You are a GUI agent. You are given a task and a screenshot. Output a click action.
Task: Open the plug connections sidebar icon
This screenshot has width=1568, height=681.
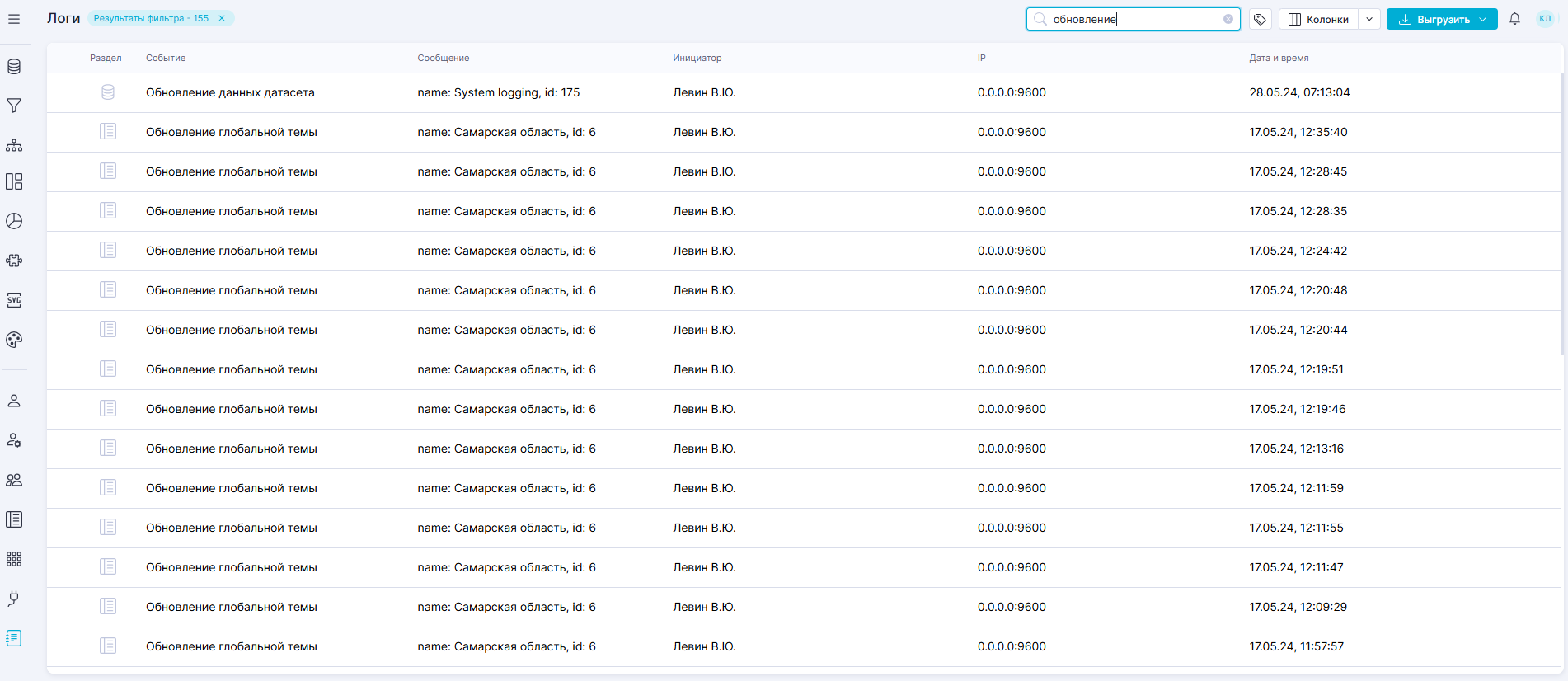coord(14,599)
